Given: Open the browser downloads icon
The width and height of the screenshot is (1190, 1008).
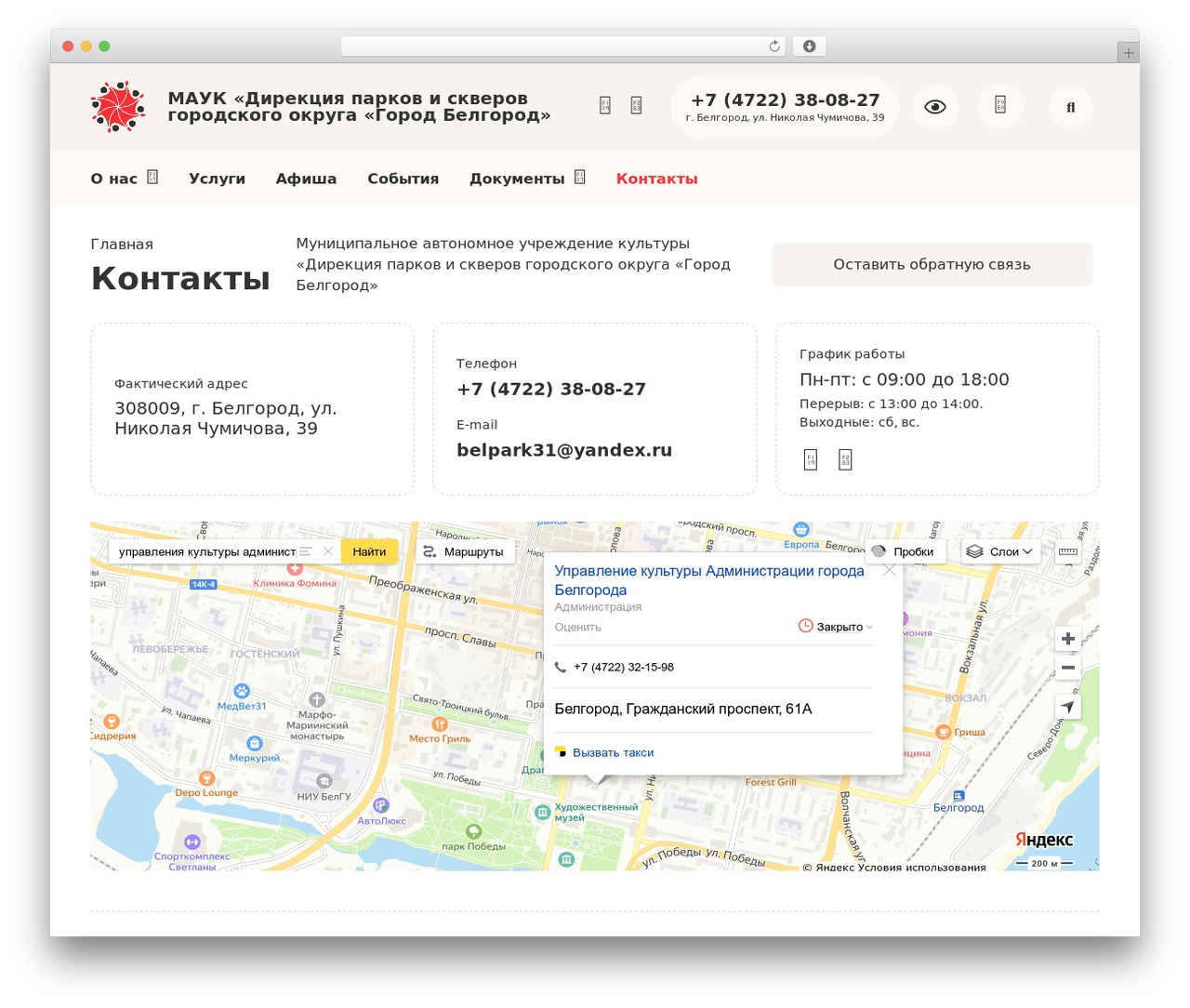Looking at the screenshot, I should (810, 46).
